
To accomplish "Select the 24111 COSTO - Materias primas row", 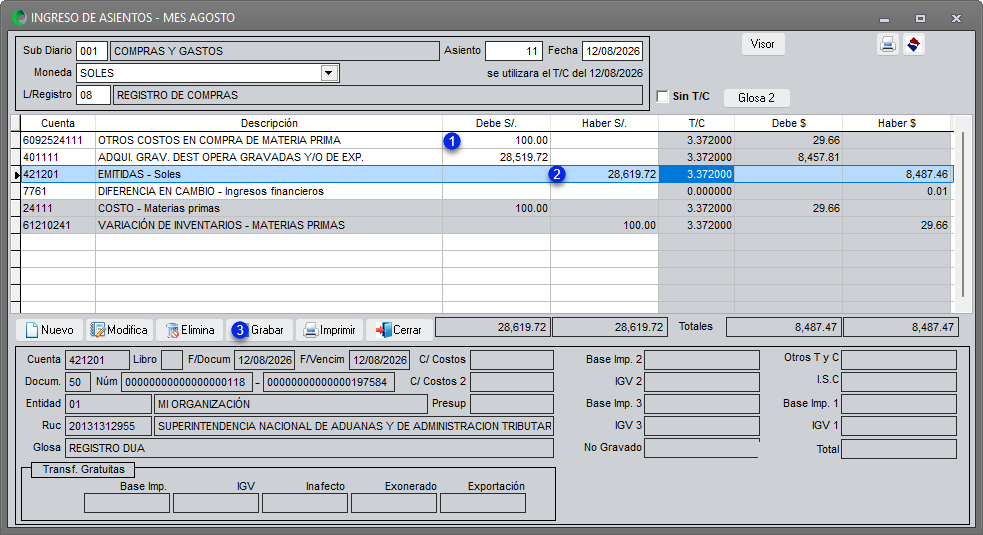I will (x=486, y=208).
